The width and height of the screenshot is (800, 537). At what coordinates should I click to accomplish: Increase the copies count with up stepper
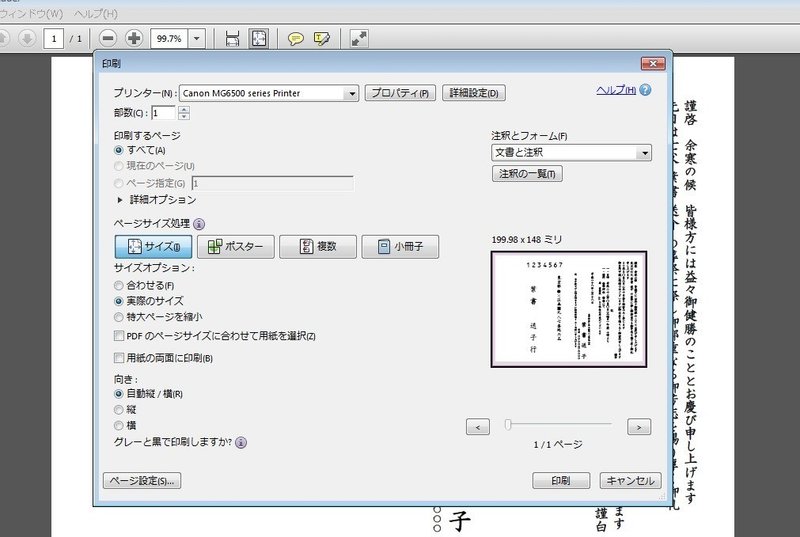[184, 109]
